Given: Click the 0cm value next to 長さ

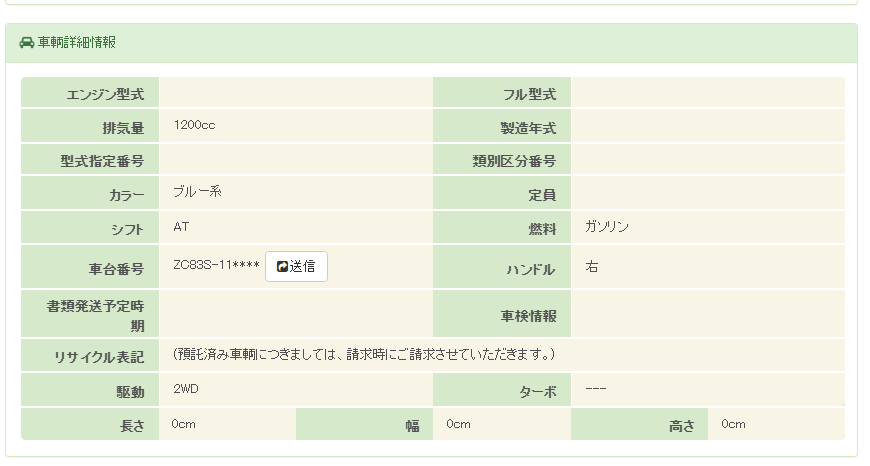Looking at the screenshot, I should click(183, 424).
